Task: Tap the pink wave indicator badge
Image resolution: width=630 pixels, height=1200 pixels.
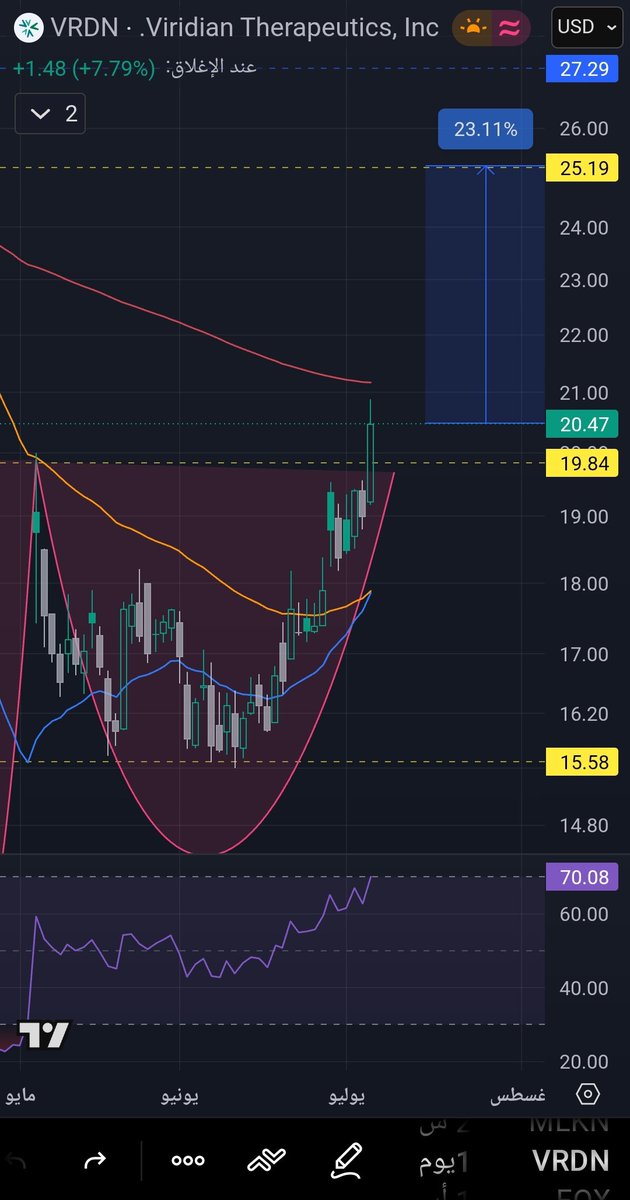Action: click(511, 27)
